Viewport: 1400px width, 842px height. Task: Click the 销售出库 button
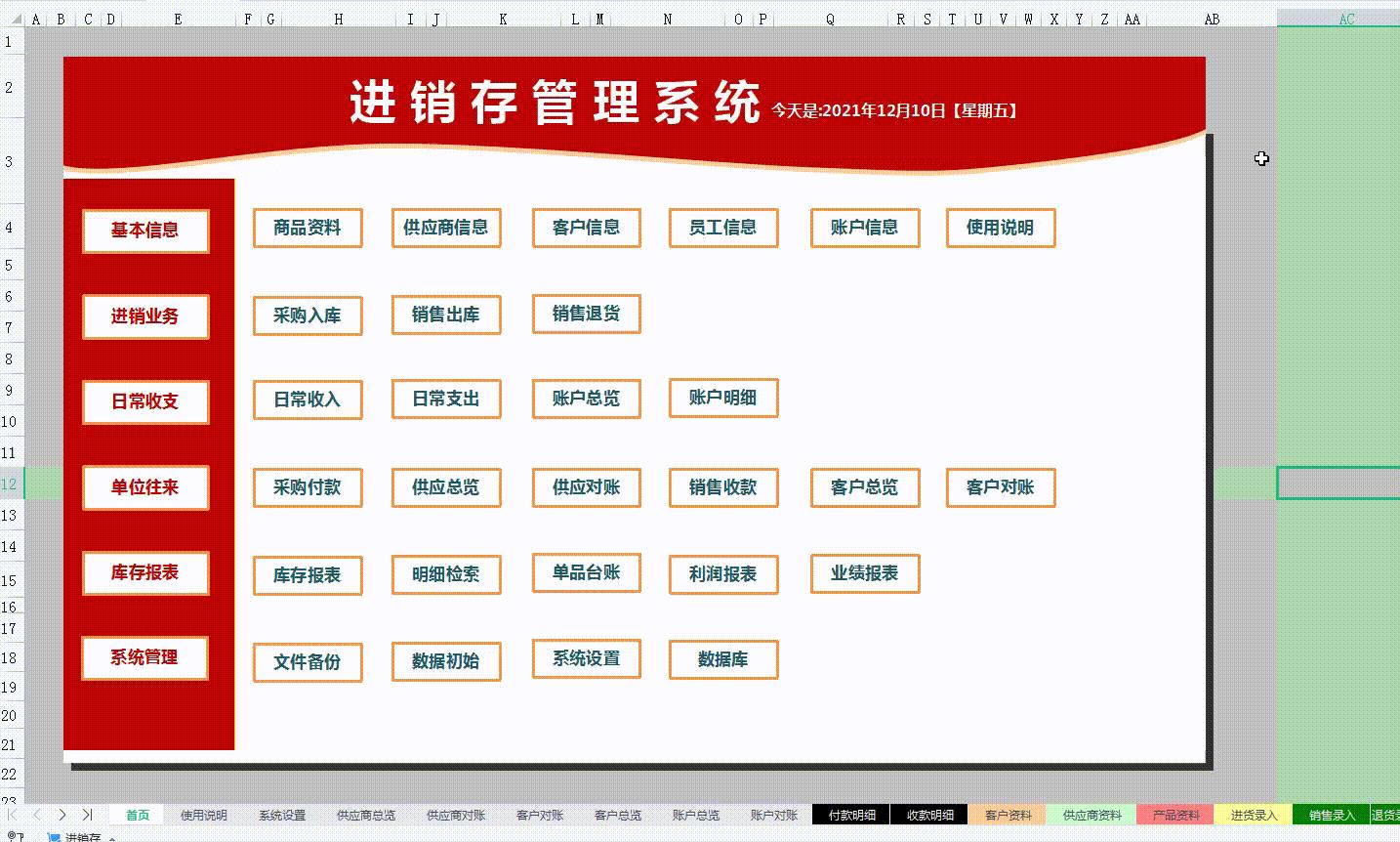tap(446, 315)
